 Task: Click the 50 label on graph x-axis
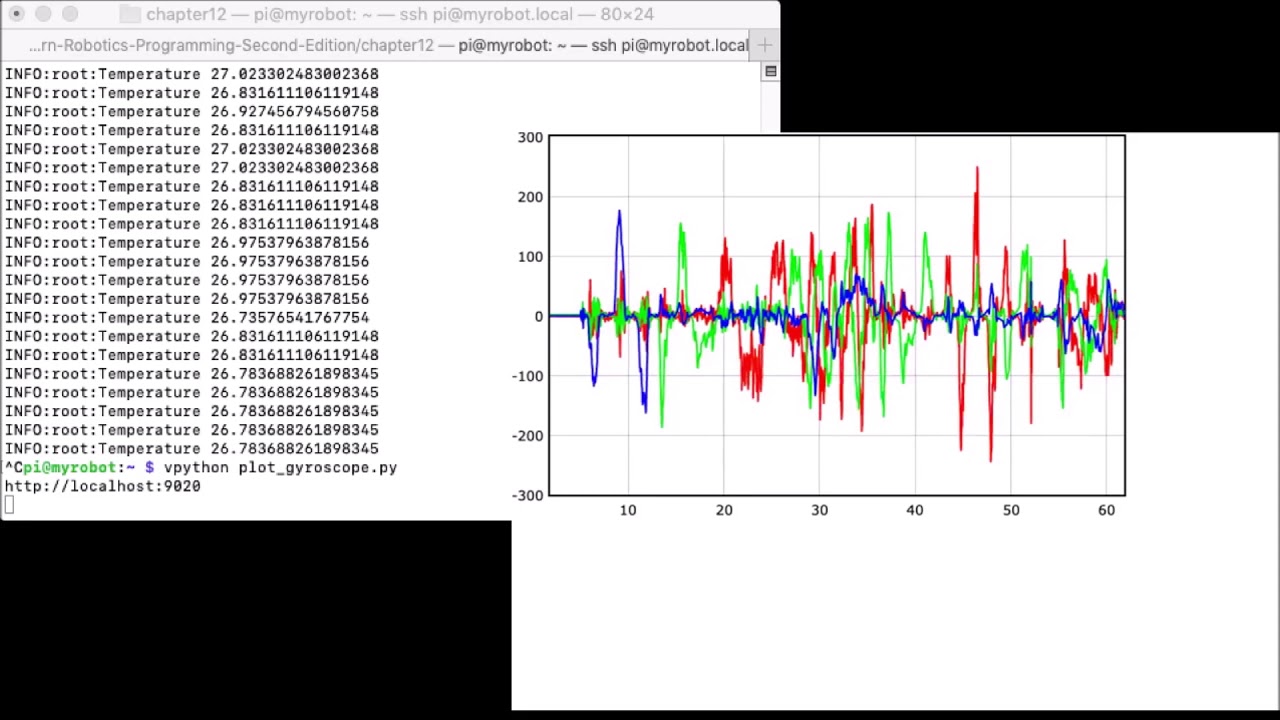click(1011, 510)
